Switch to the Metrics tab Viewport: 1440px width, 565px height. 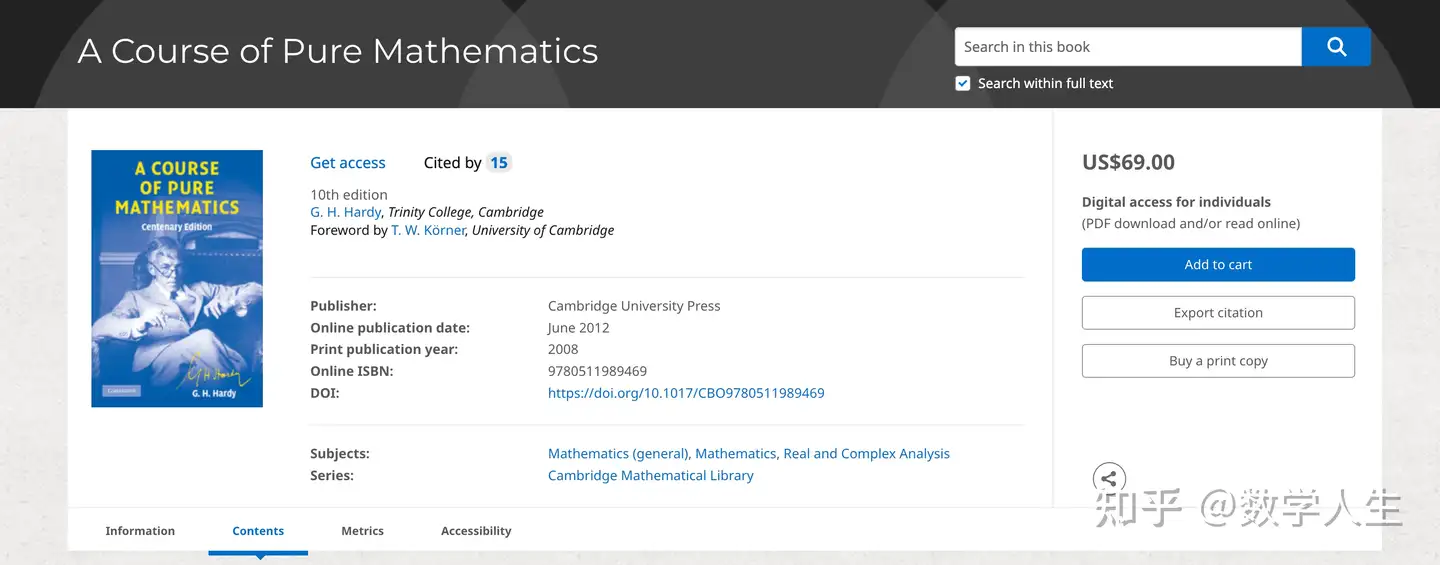362,531
